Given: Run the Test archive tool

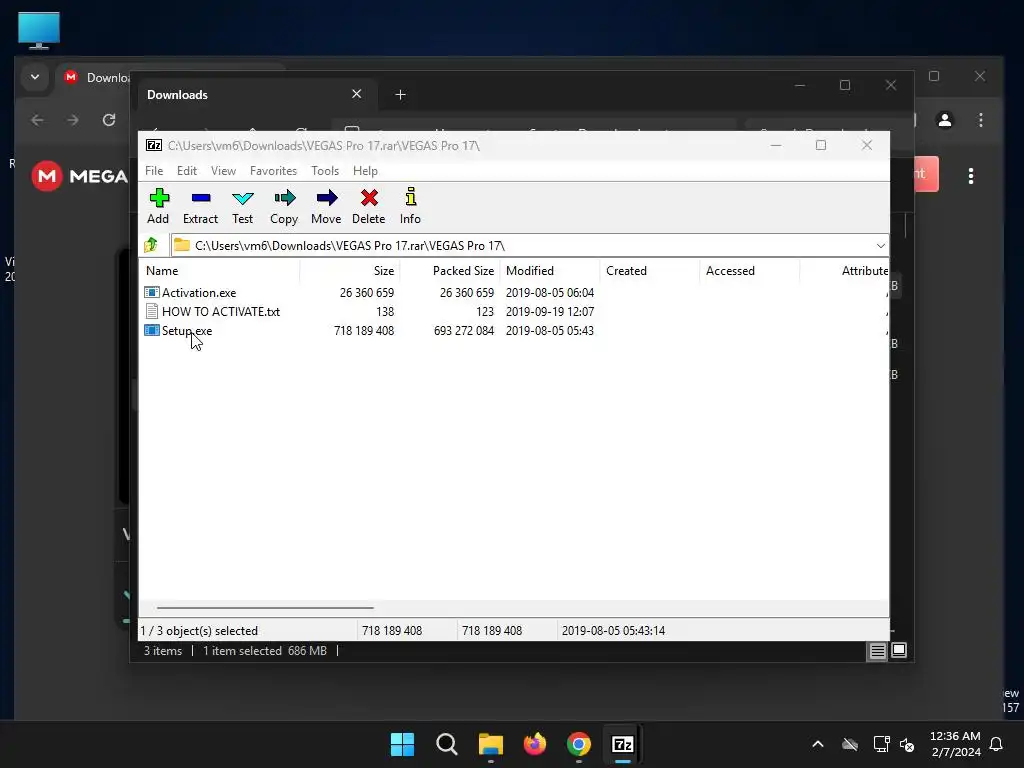Looking at the screenshot, I should point(242,206).
